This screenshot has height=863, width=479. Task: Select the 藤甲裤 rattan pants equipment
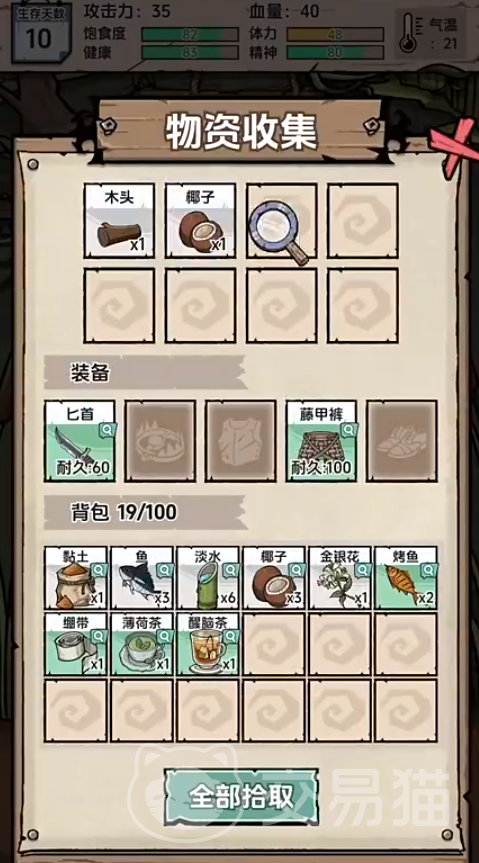(322, 441)
